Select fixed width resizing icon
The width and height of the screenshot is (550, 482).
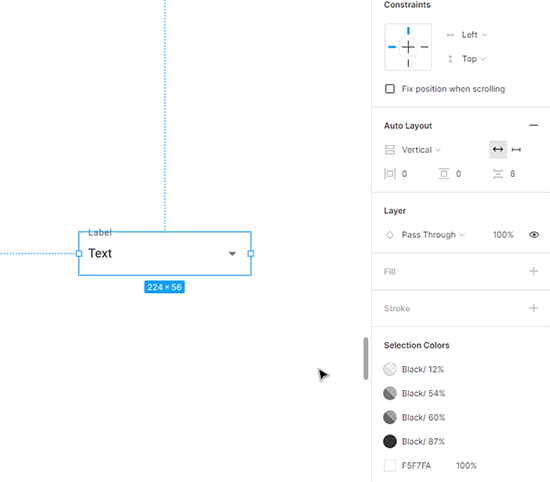pos(516,150)
